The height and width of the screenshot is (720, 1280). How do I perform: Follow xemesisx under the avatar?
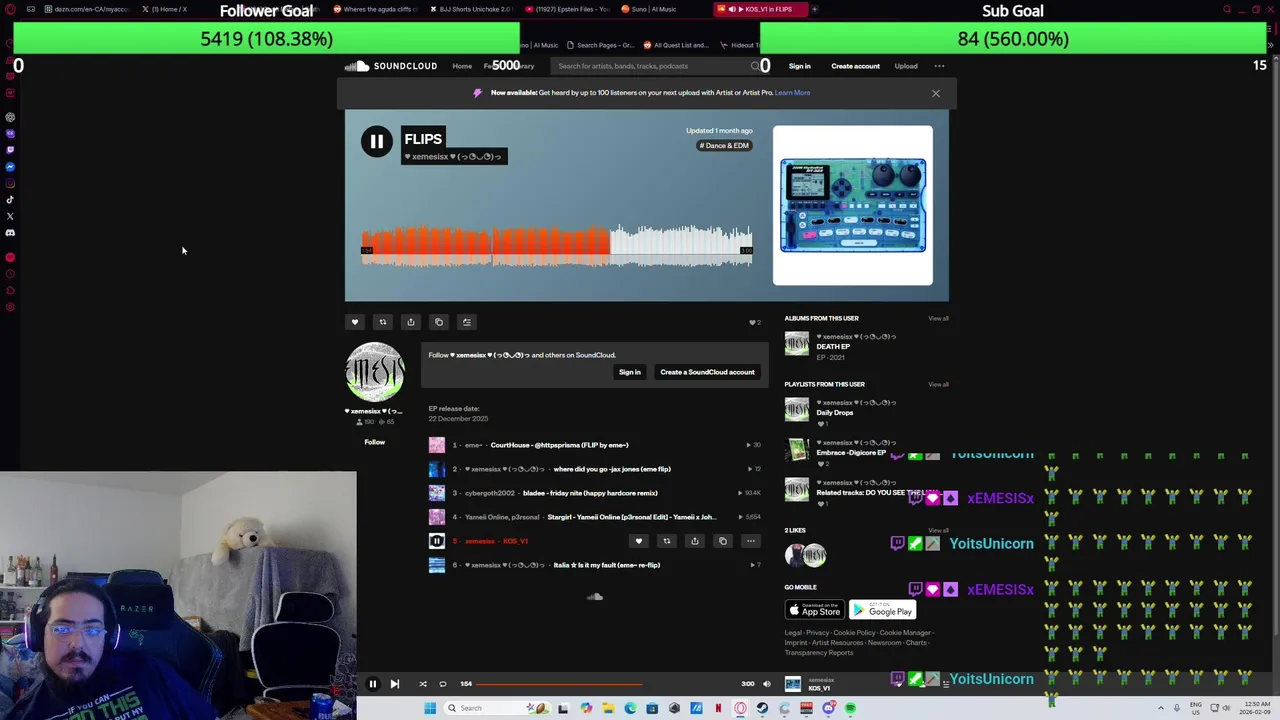click(x=375, y=442)
